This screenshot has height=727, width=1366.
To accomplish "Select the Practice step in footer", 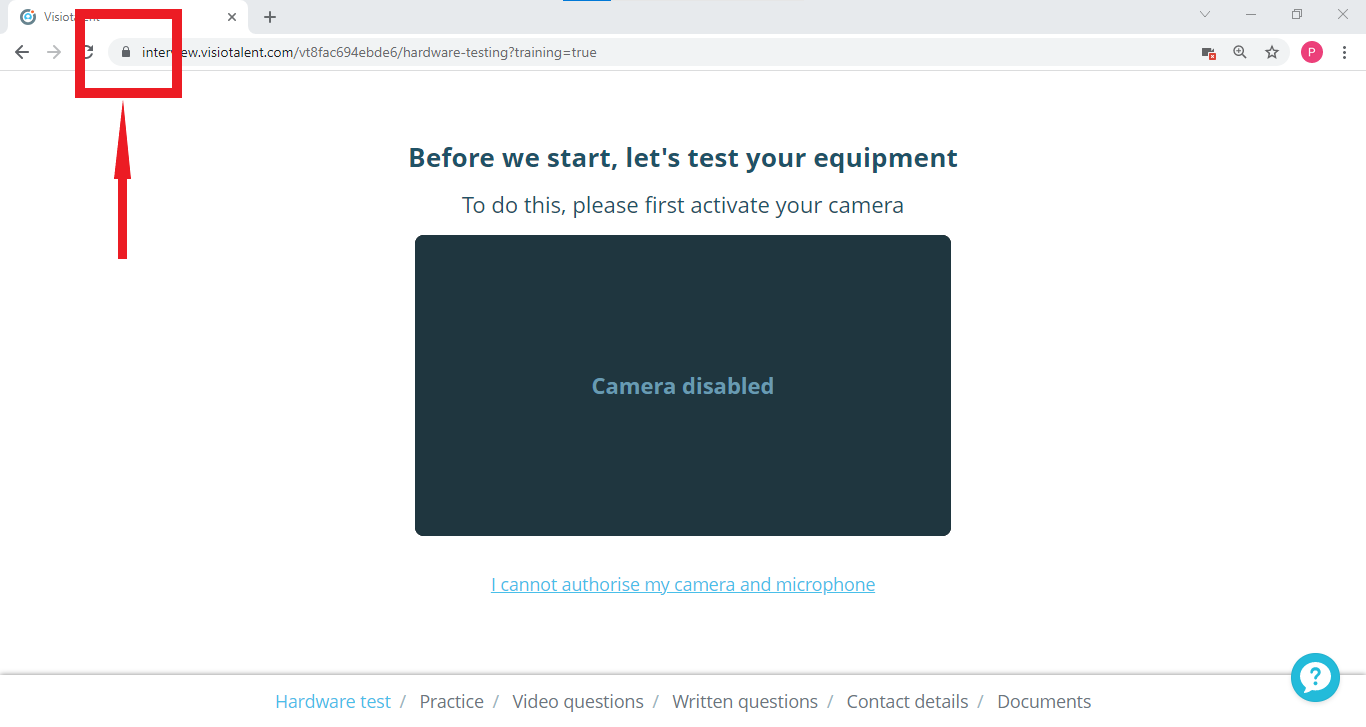I will click(x=451, y=702).
